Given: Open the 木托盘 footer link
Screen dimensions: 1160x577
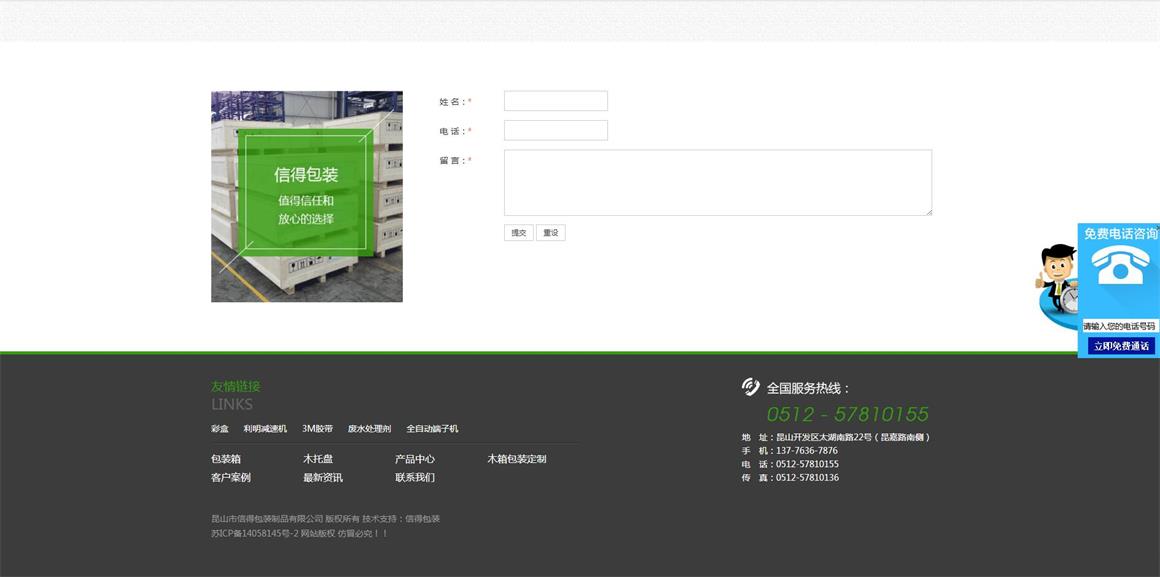Looking at the screenshot, I should click(318, 458).
